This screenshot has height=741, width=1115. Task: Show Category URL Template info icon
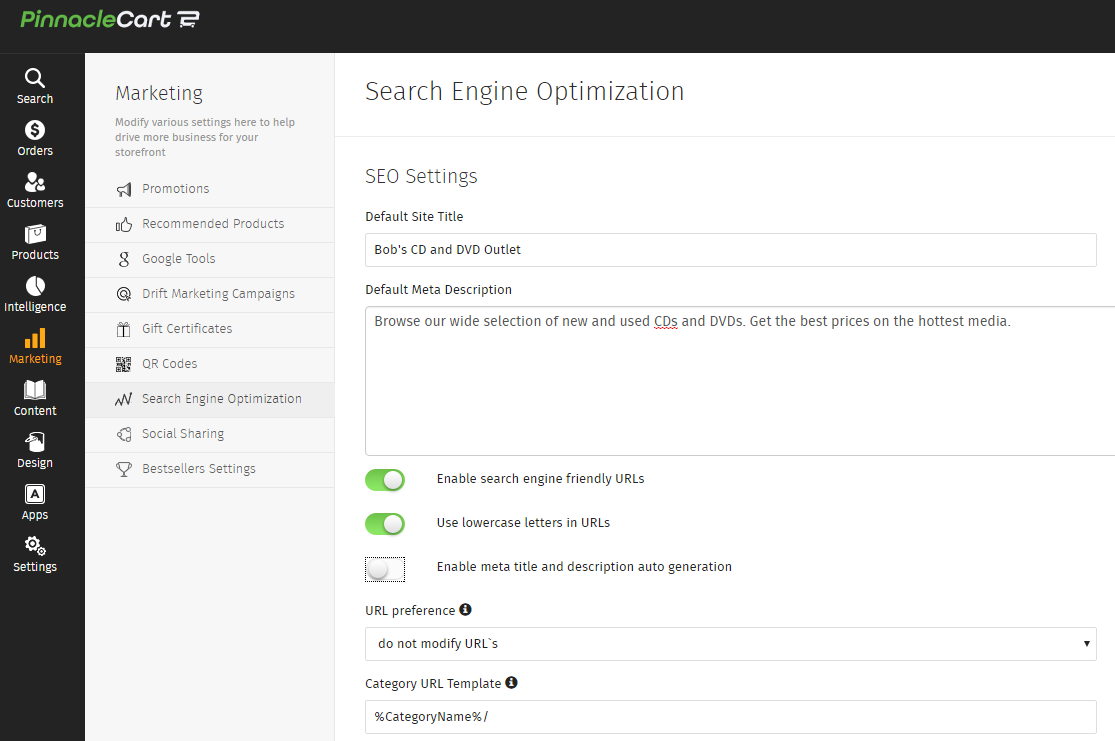[x=511, y=683]
